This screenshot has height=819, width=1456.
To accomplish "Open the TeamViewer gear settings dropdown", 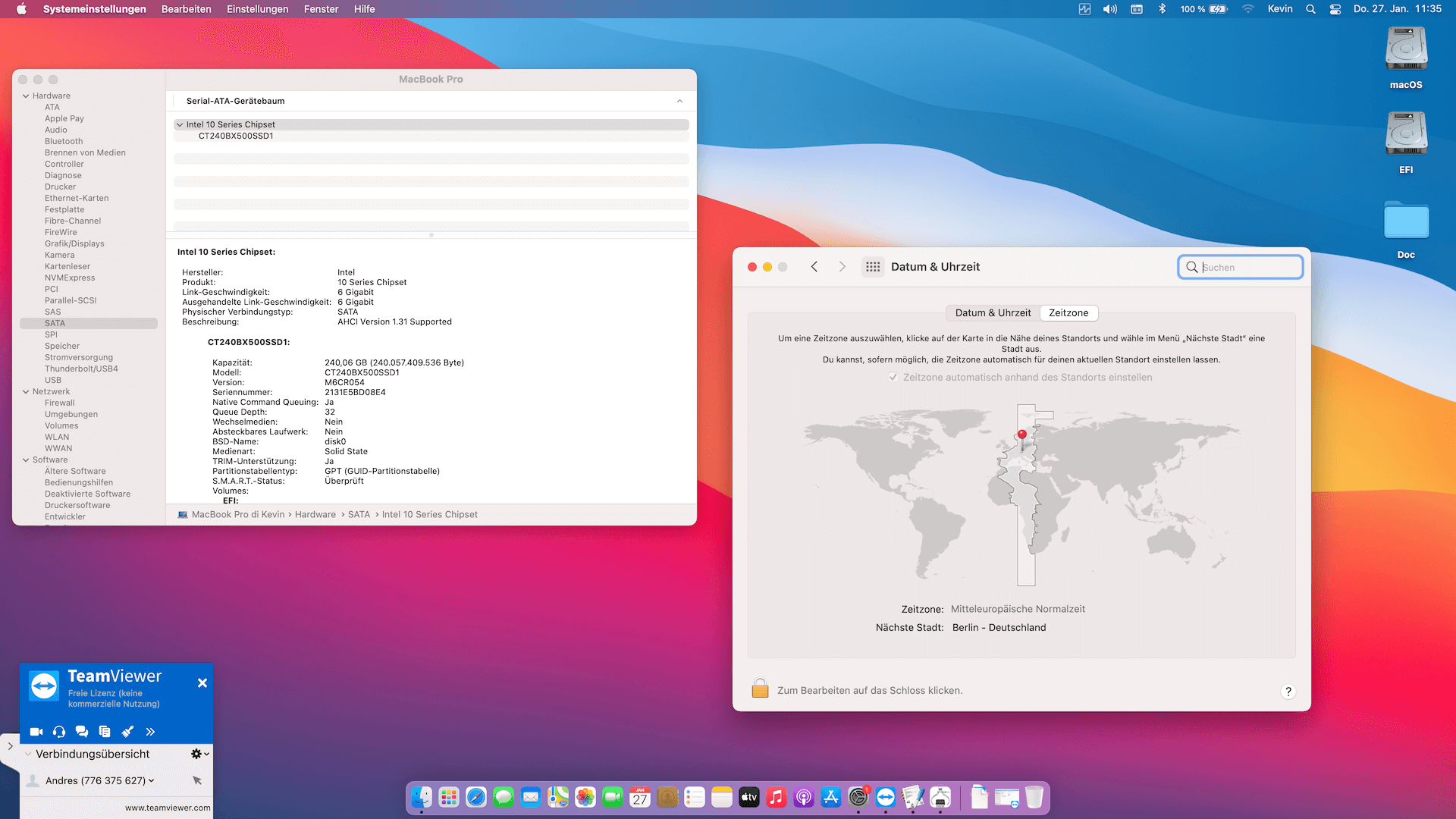I will 199,754.
